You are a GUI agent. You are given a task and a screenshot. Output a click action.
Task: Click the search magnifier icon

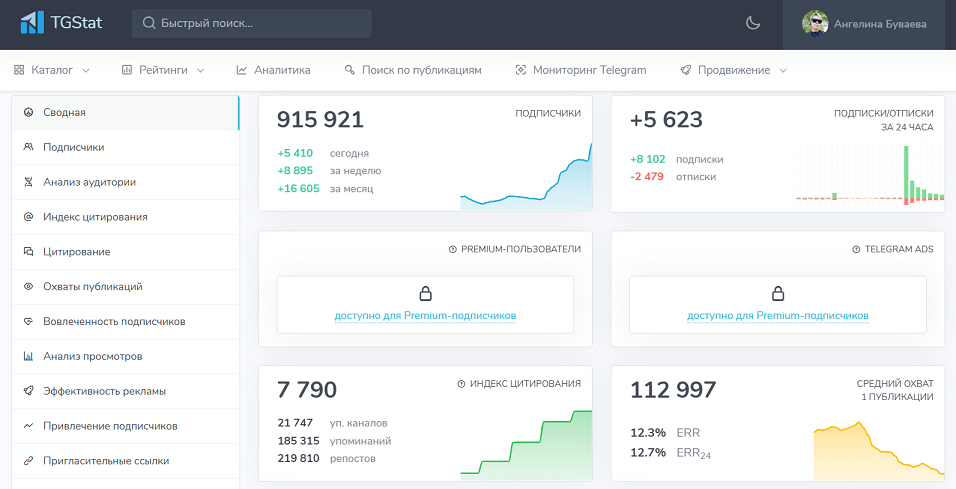149,23
